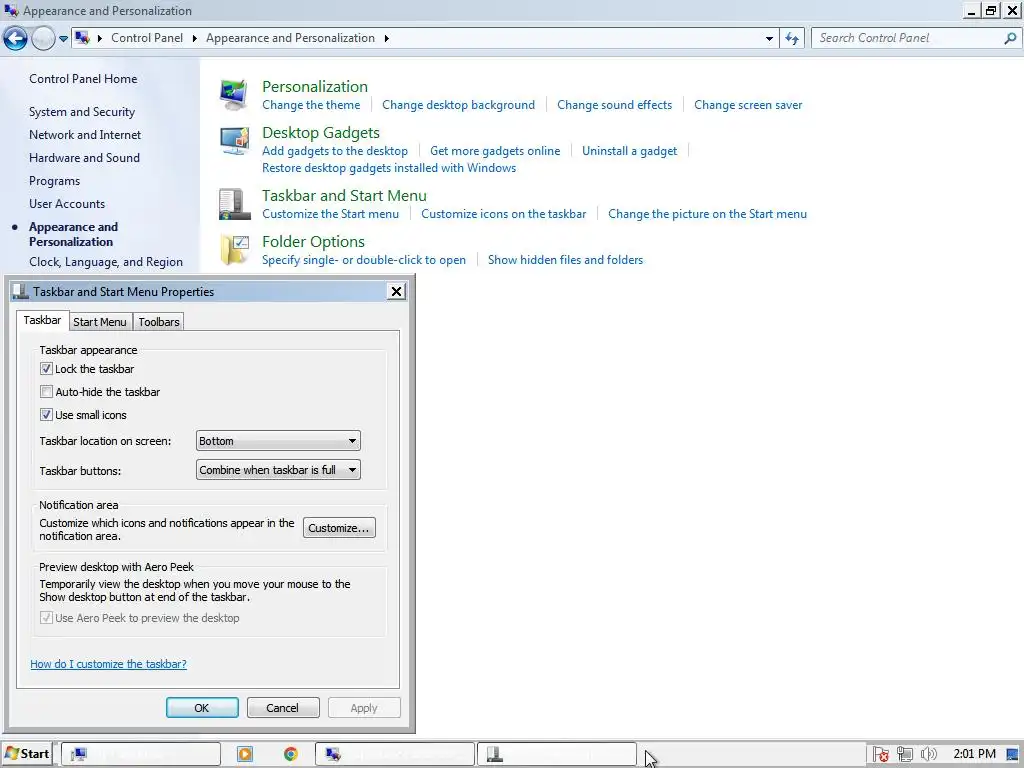Expand arrow after Appearance and Personalization breadcrumb
This screenshot has width=1024, height=768.
tap(387, 39)
